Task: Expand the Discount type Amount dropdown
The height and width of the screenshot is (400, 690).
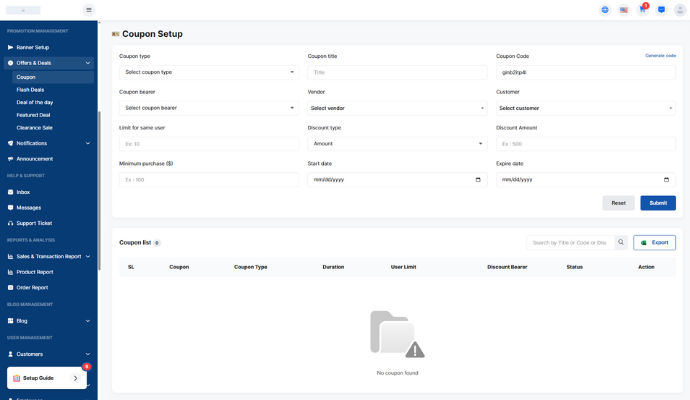Action: (397, 144)
